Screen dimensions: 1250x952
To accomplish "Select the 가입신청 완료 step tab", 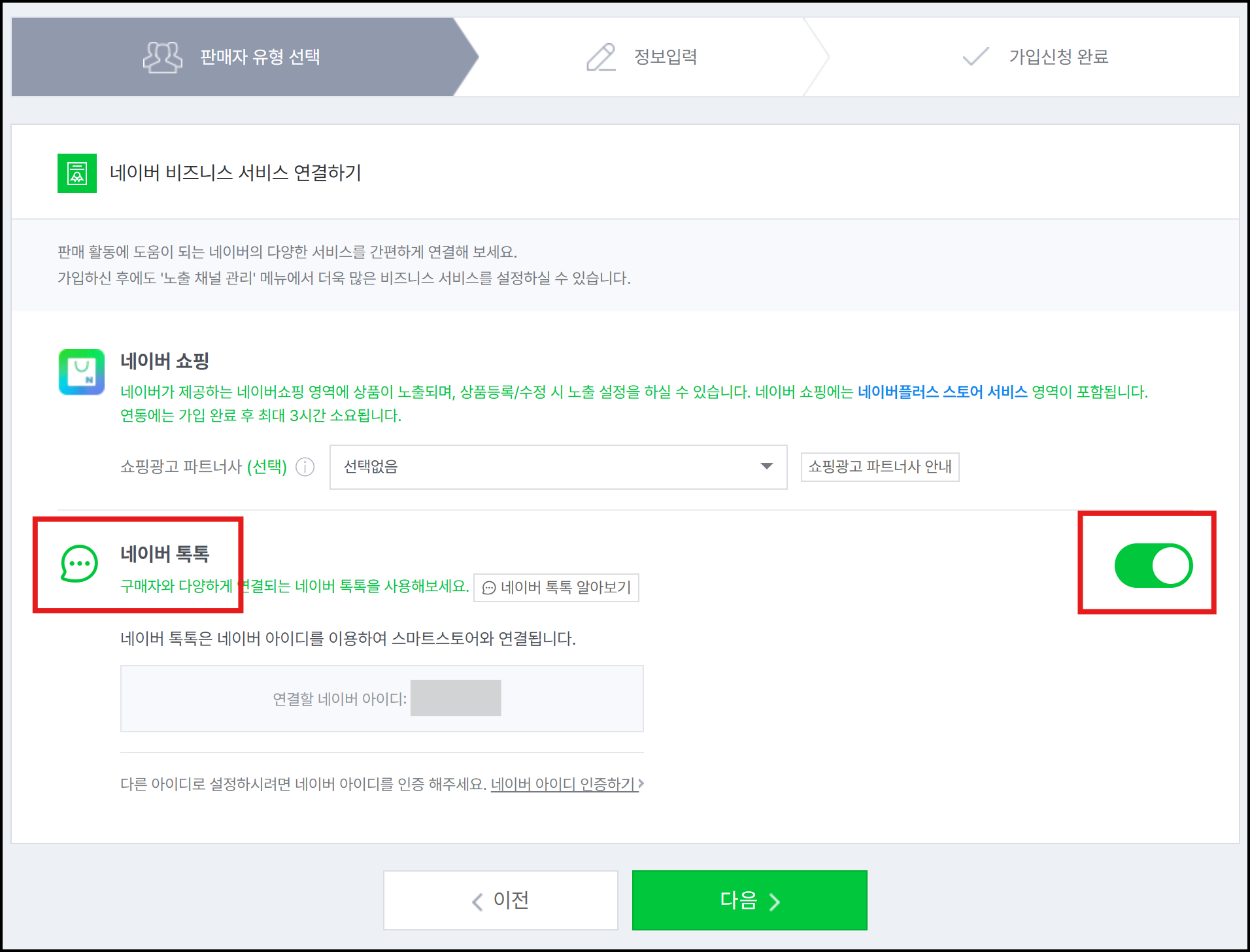I will click(x=1034, y=57).
